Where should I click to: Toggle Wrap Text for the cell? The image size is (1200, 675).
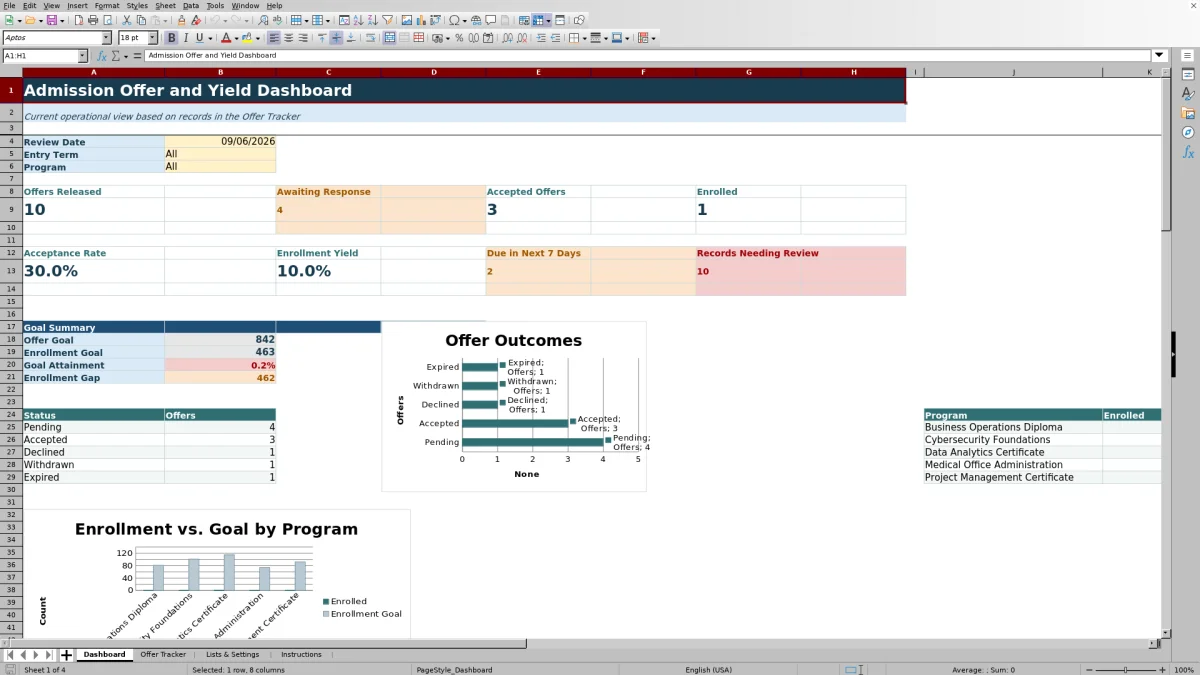click(x=370, y=38)
